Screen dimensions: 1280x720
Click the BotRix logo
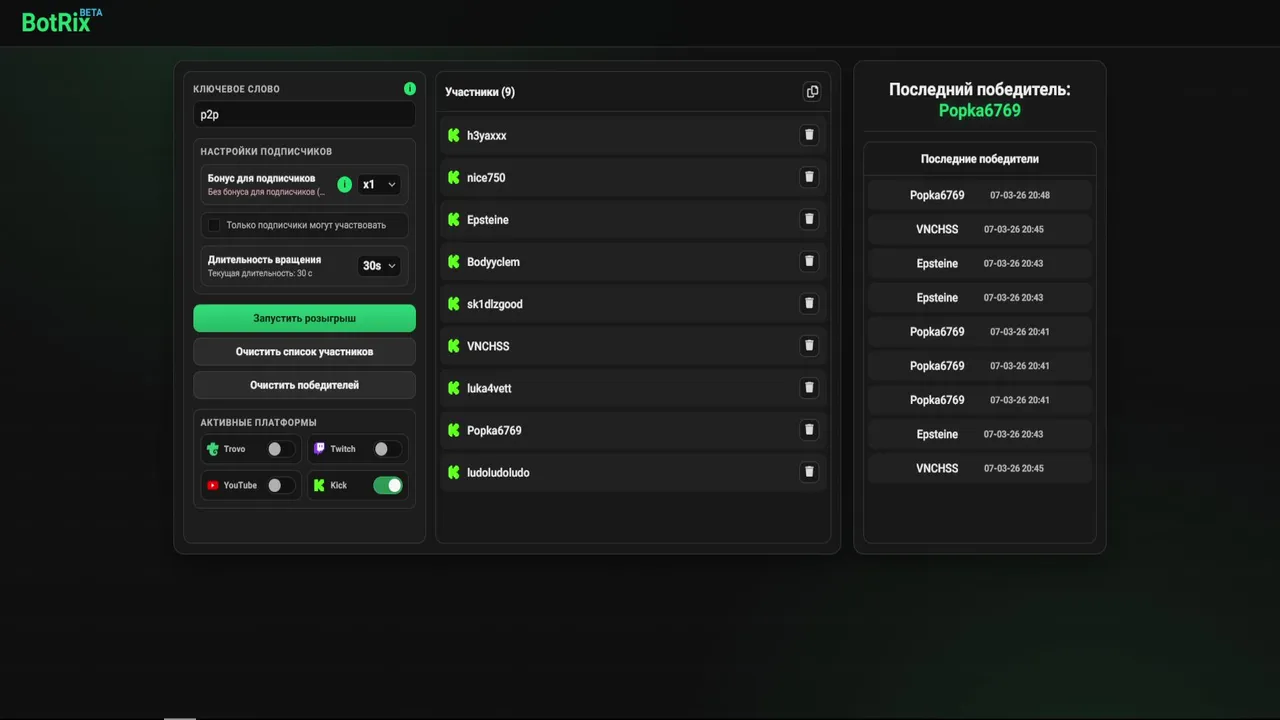tap(62, 20)
